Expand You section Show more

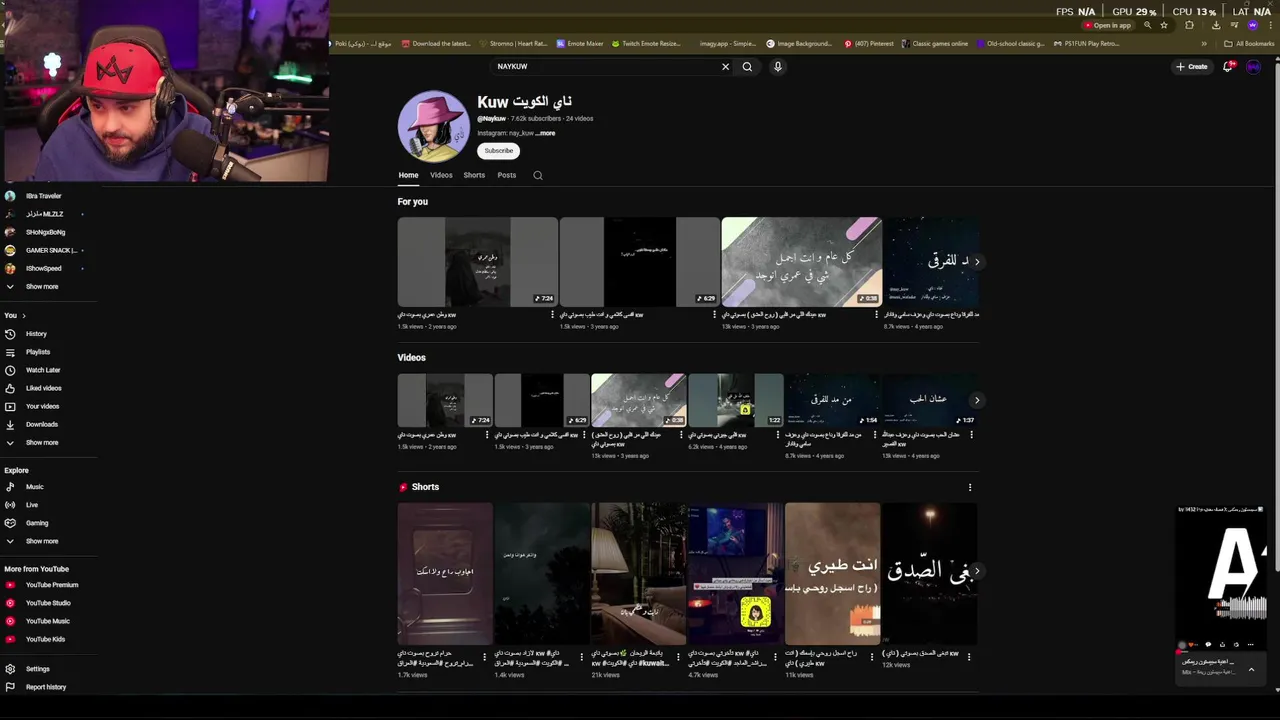[42, 442]
